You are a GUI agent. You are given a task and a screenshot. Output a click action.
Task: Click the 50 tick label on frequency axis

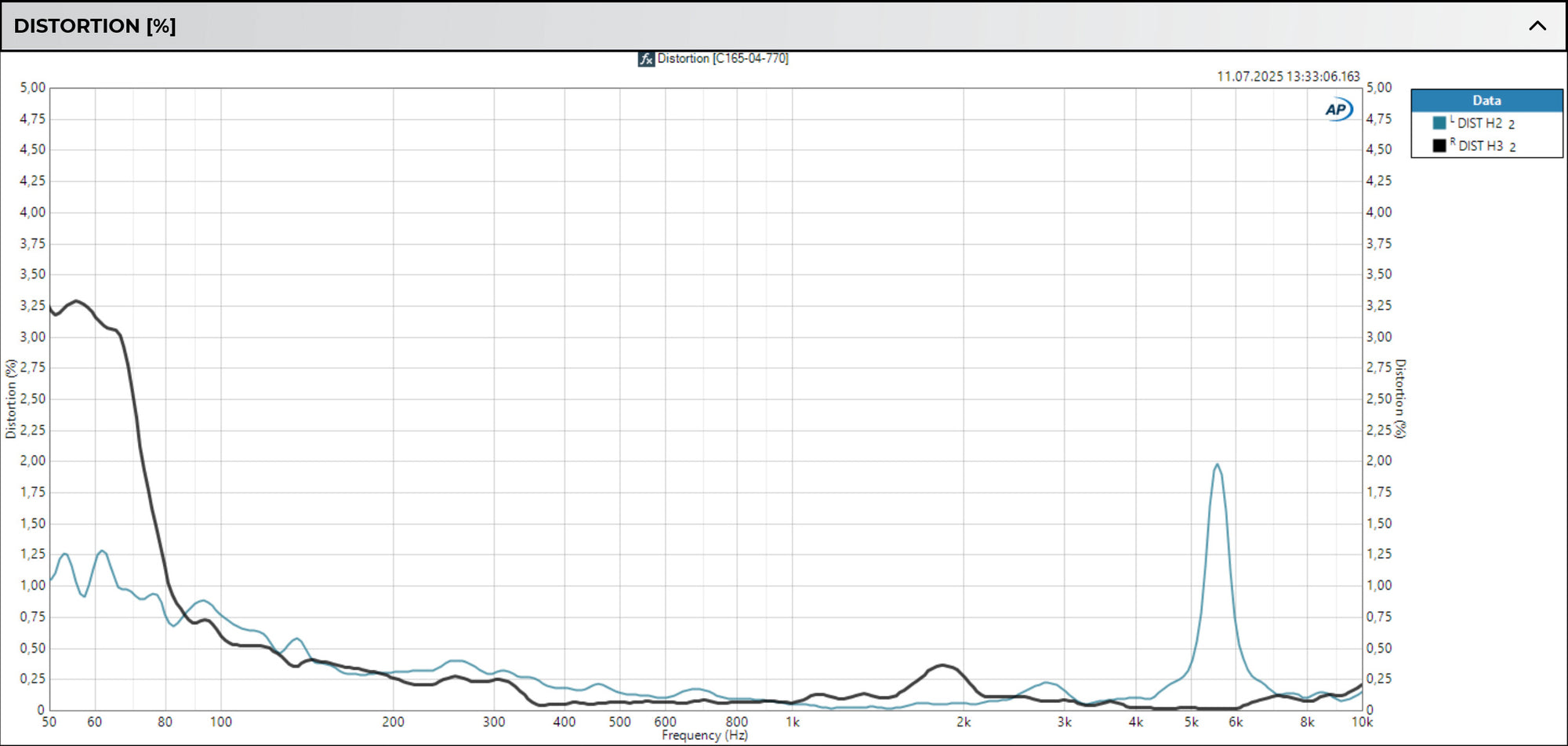(49, 722)
